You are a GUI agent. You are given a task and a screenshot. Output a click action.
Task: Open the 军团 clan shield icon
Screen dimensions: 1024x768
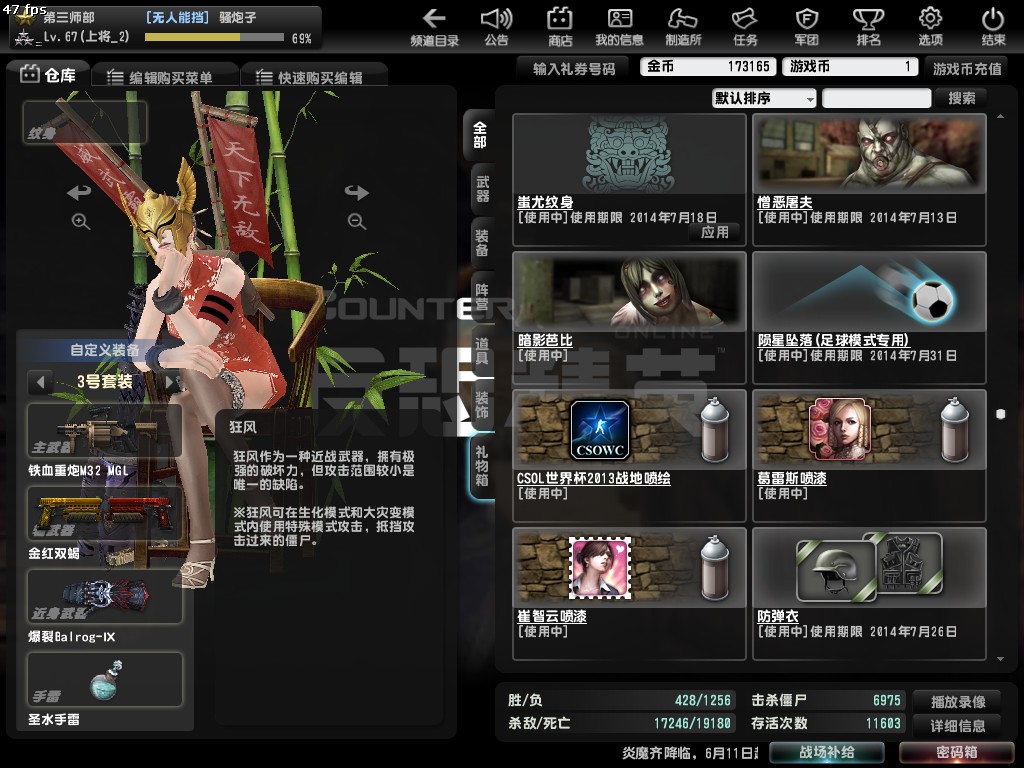807,27
